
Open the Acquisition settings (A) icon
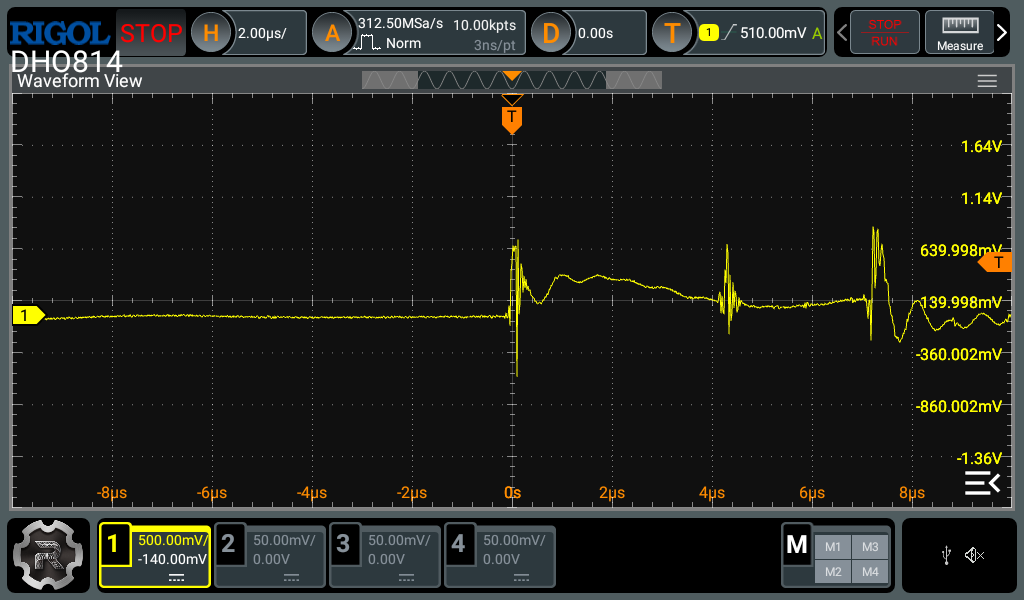[332, 33]
